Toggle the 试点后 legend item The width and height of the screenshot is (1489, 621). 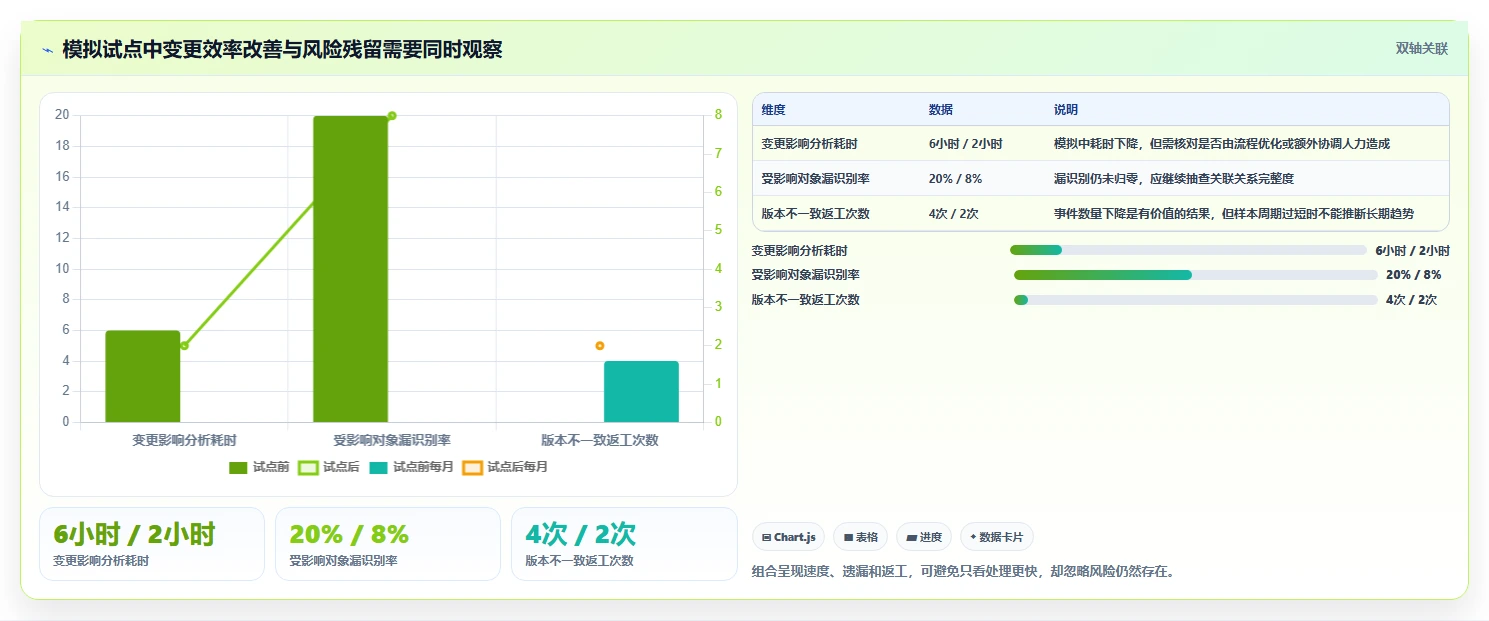pos(329,467)
